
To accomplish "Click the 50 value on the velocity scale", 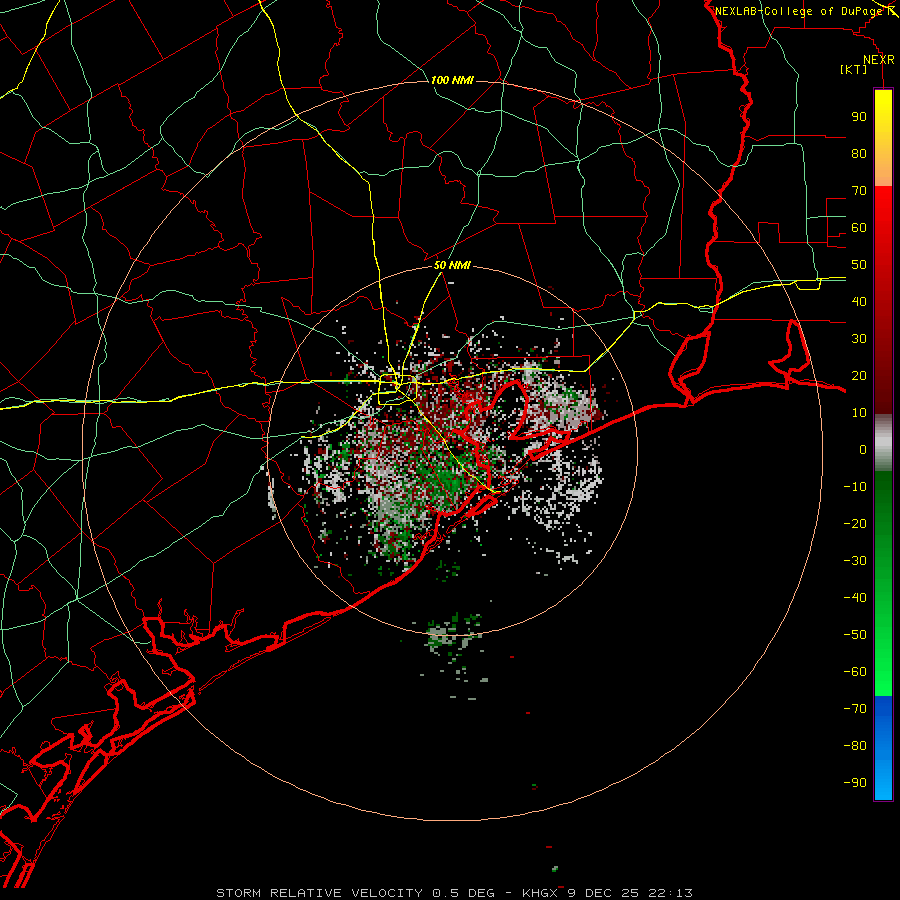I will [859, 265].
